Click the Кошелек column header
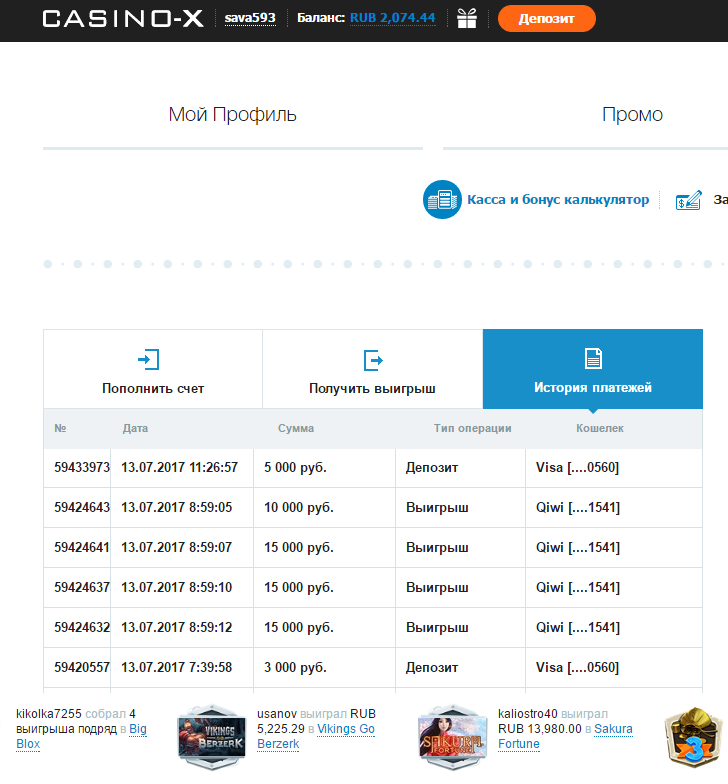Image resolution: width=728 pixels, height=784 pixels. 600,428
